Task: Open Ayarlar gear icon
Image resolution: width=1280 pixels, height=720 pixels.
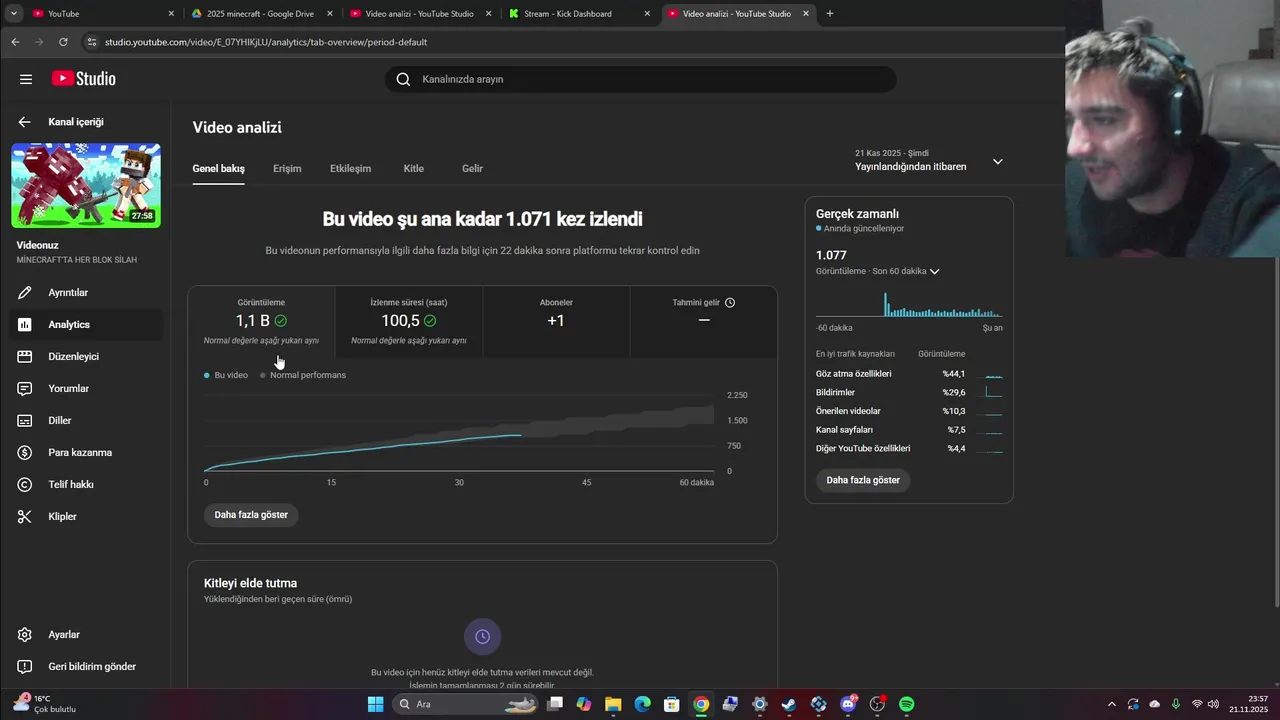Action: point(25,635)
